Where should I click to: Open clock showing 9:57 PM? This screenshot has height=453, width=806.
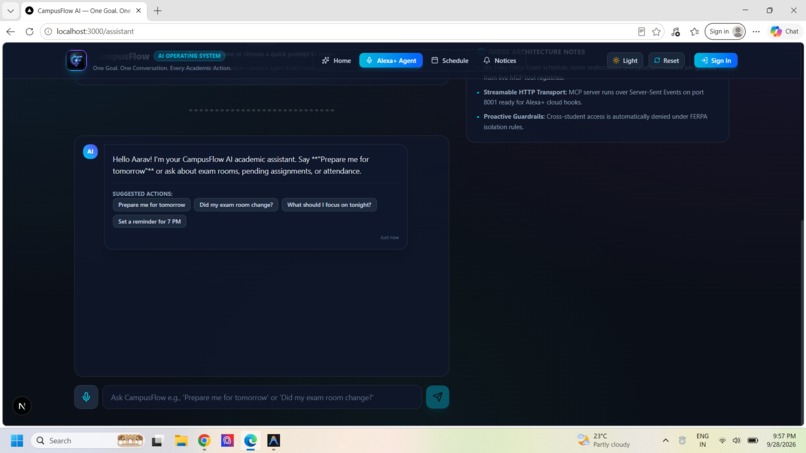(x=781, y=440)
